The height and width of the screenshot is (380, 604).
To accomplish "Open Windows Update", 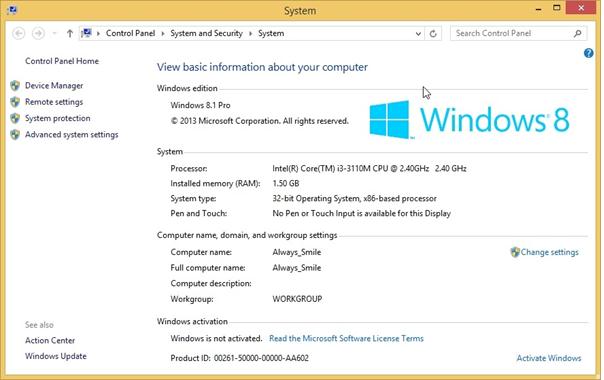I will pyautogui.click(x=55, y=356).
